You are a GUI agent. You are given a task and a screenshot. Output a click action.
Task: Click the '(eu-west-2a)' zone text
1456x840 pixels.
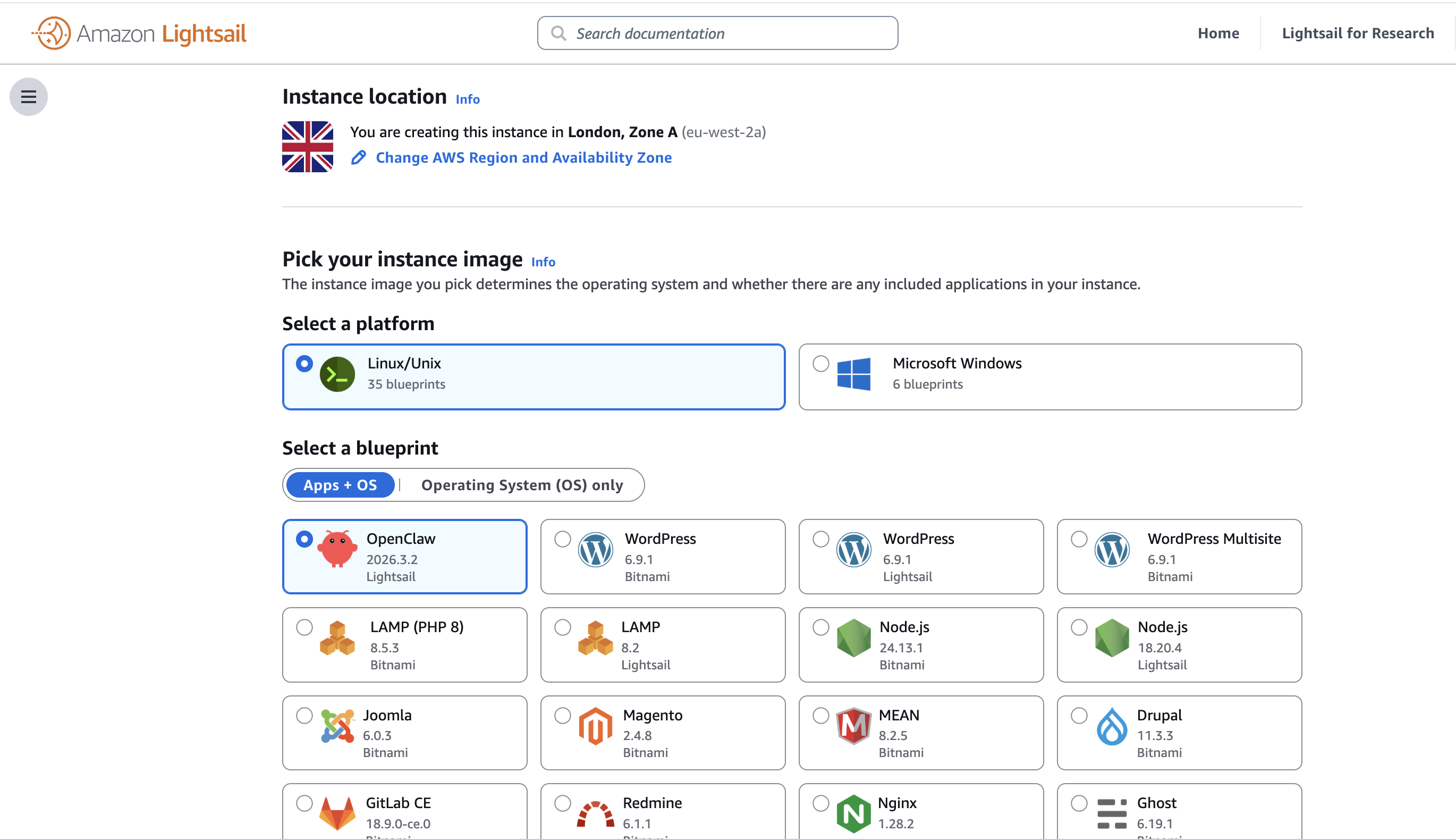tap(724, 133)
